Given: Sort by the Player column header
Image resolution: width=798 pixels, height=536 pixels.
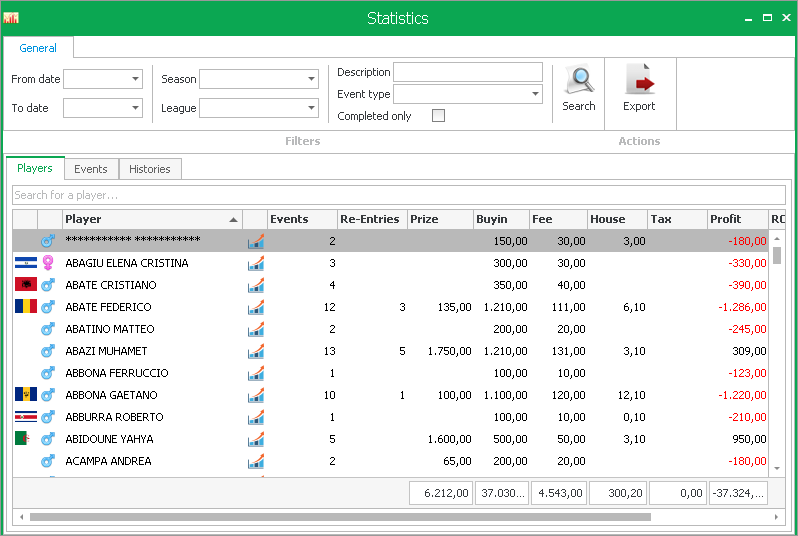Looking at the screenshot, I should (150, 219).
